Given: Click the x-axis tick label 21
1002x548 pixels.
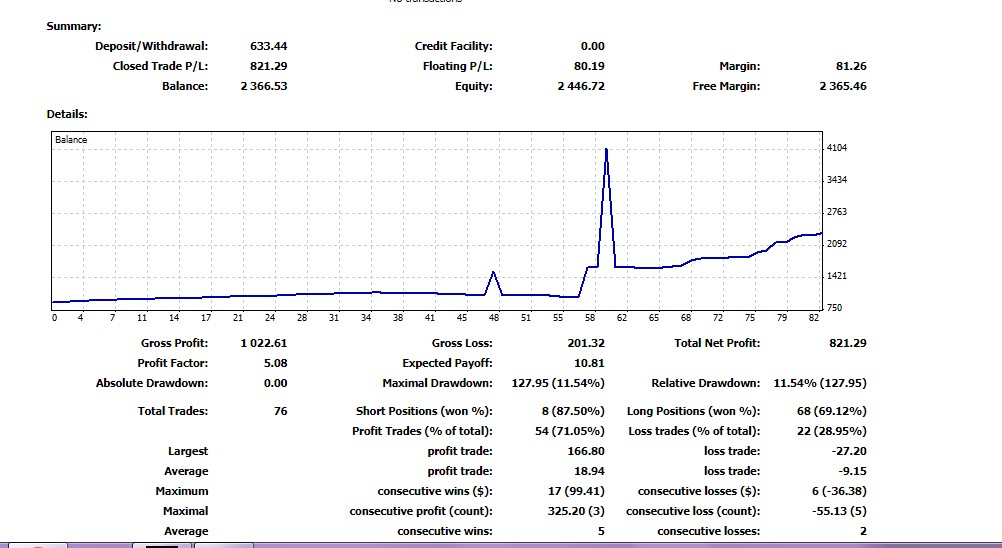Looking at the screenshot, I should [238, 317].
